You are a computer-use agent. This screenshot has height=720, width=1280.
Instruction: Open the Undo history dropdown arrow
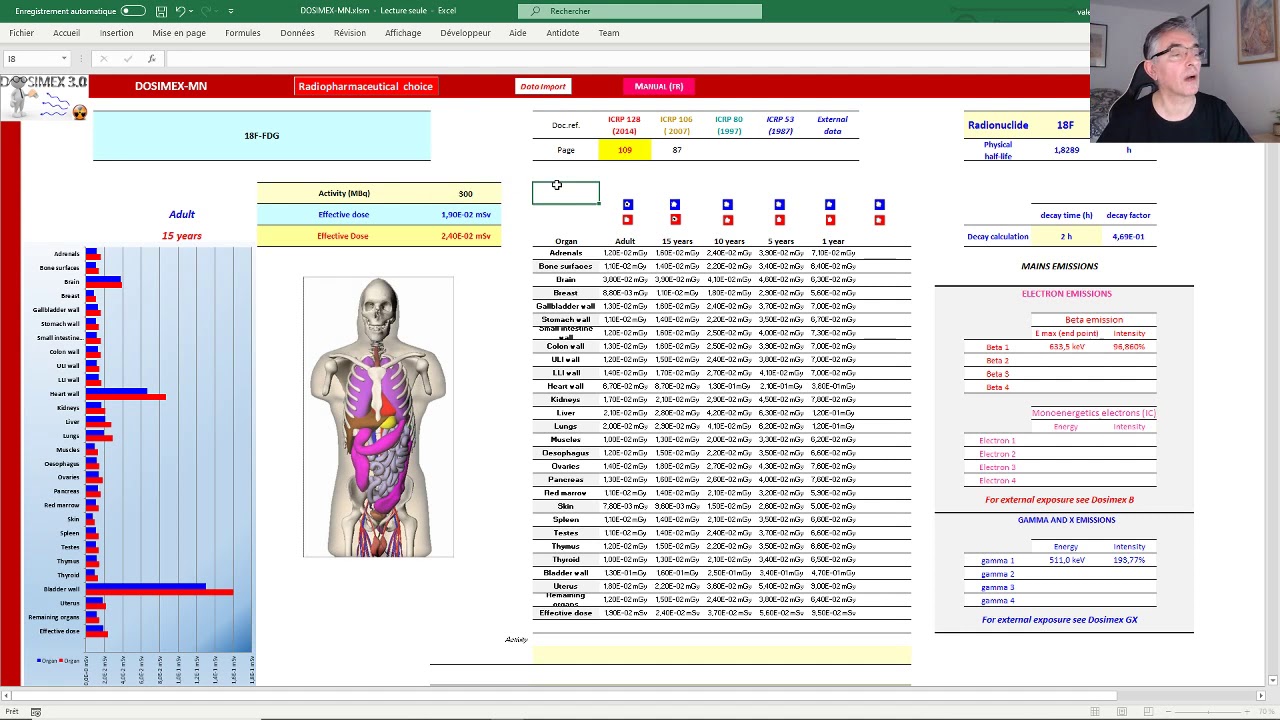click(190, 11)
